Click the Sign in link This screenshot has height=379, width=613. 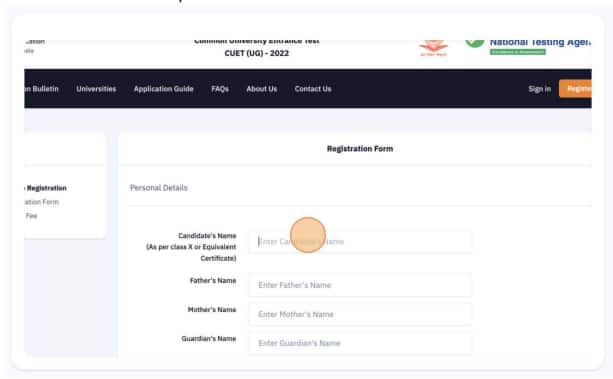540,89
